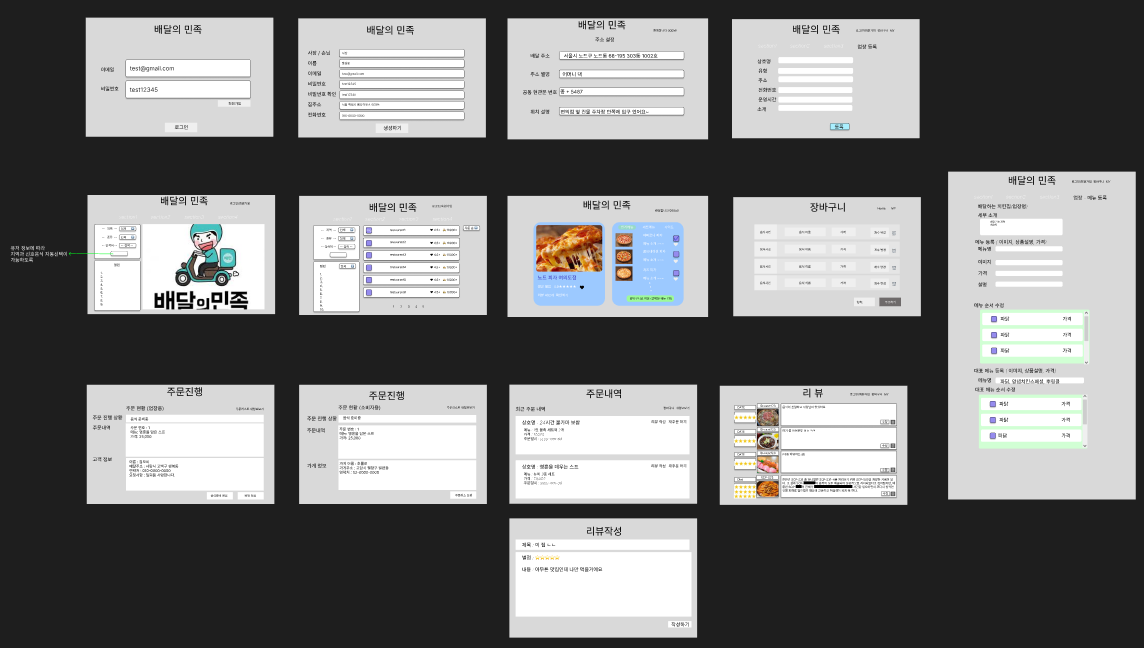Viewport: 1144px width, 648px height.
Task: Click the cyan 등록 button on the store registration frame
Action: (x=840, y=126)
